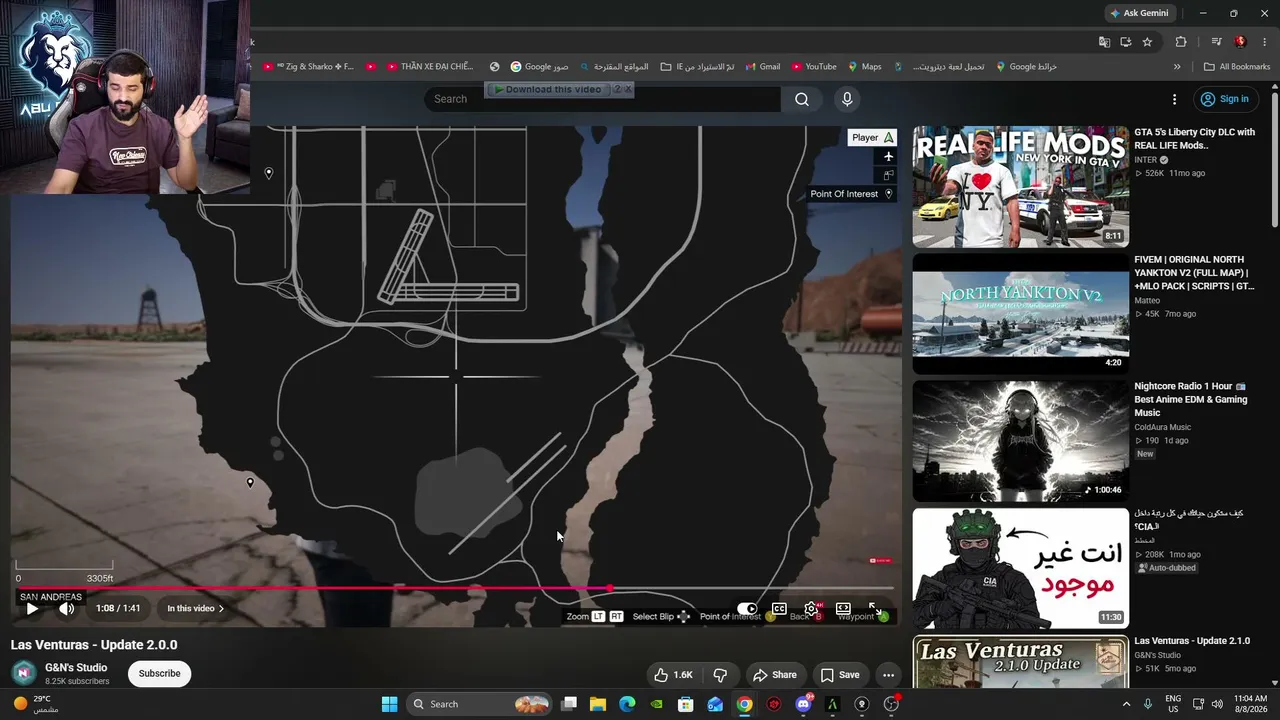Viewport: 1280px width, 720px height.
Task: Open File Explorer from taskbar
Action: pyautogui.click(x=598, y=704)
